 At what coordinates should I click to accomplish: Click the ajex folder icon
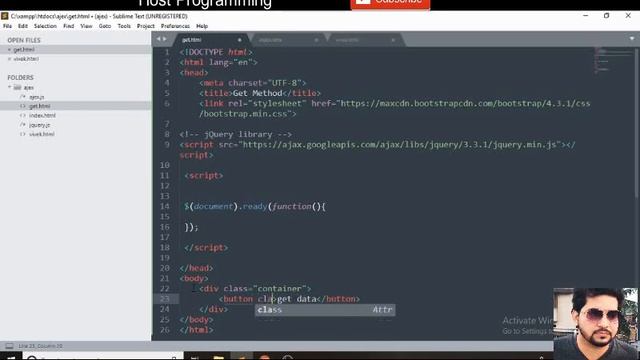pos(17,87)
